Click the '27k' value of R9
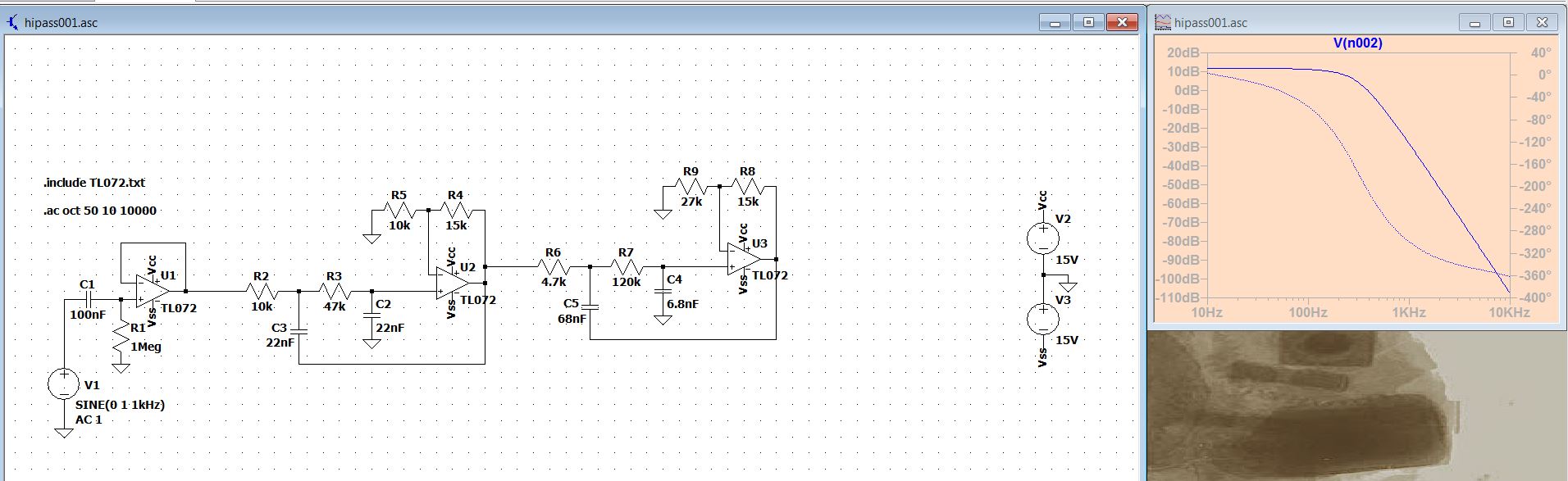The image size is (1568, 481). click(x=691, y=202)
